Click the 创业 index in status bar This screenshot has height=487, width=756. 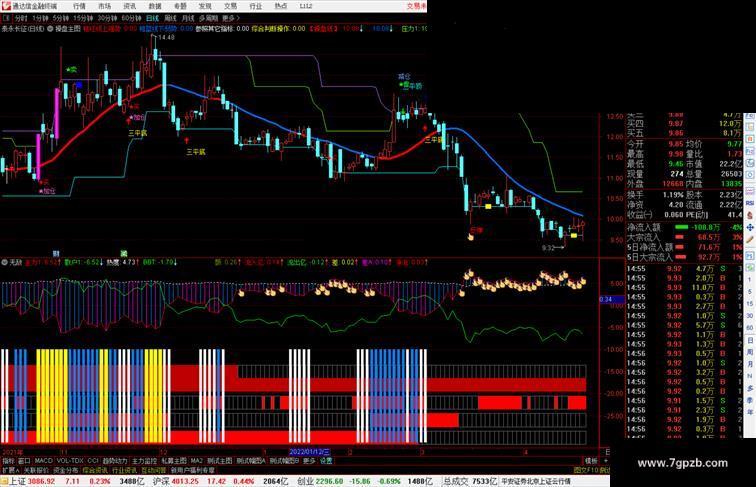tap(305, 481)
